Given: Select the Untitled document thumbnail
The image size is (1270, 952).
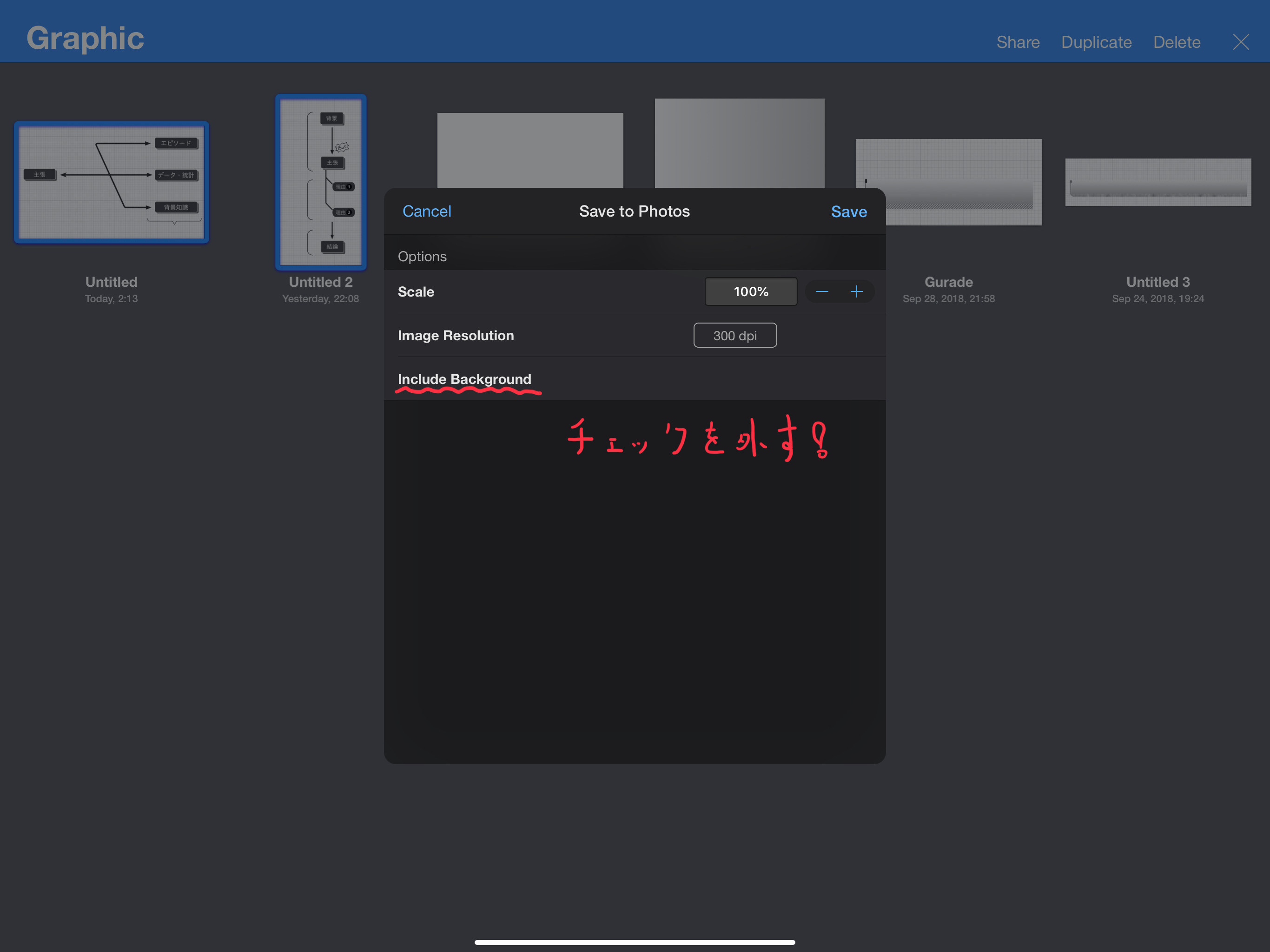Looking at the screenshot, I should [112, 182].
